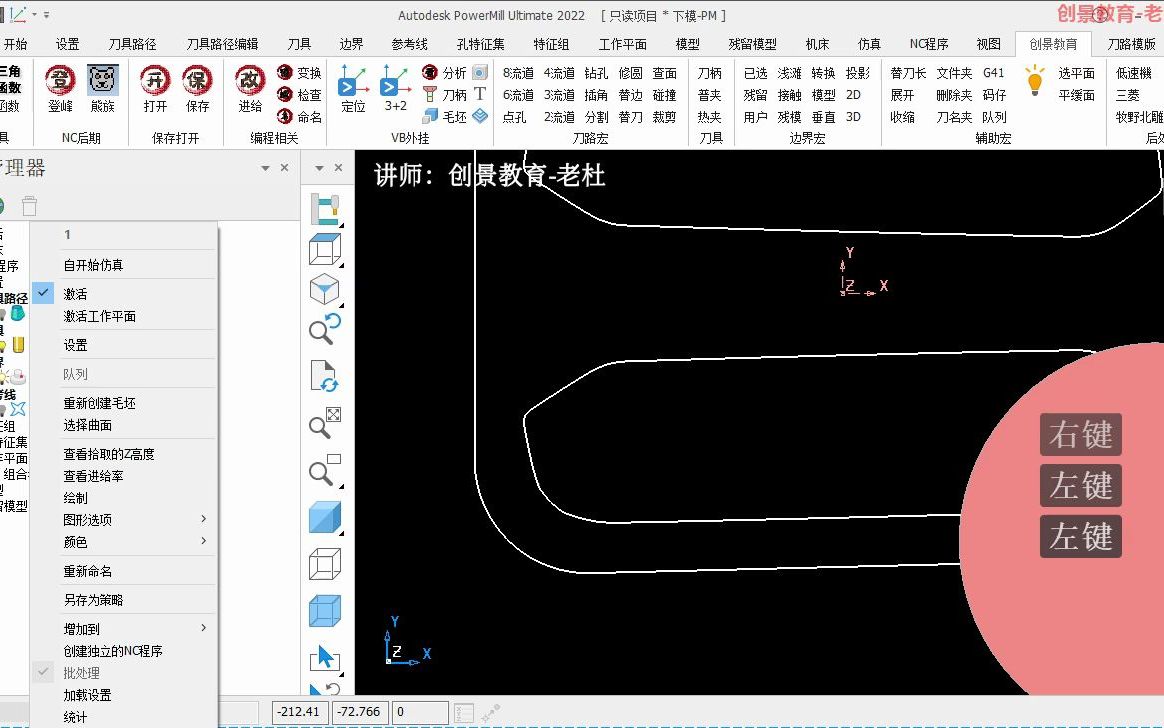Click the 保存 save icon
The image size is (1164, 728).
(x=197, y=80)
